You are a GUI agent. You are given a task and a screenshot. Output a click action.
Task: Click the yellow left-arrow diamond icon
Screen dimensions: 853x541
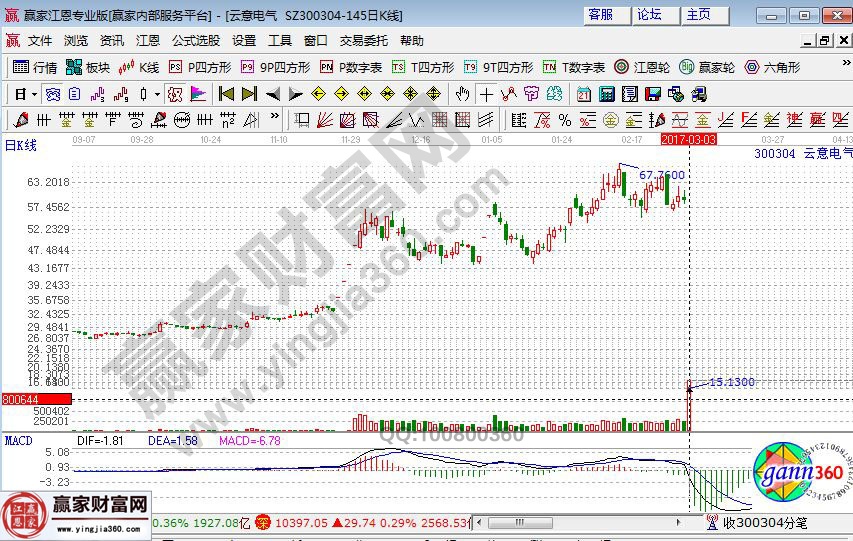click(318, 95)
